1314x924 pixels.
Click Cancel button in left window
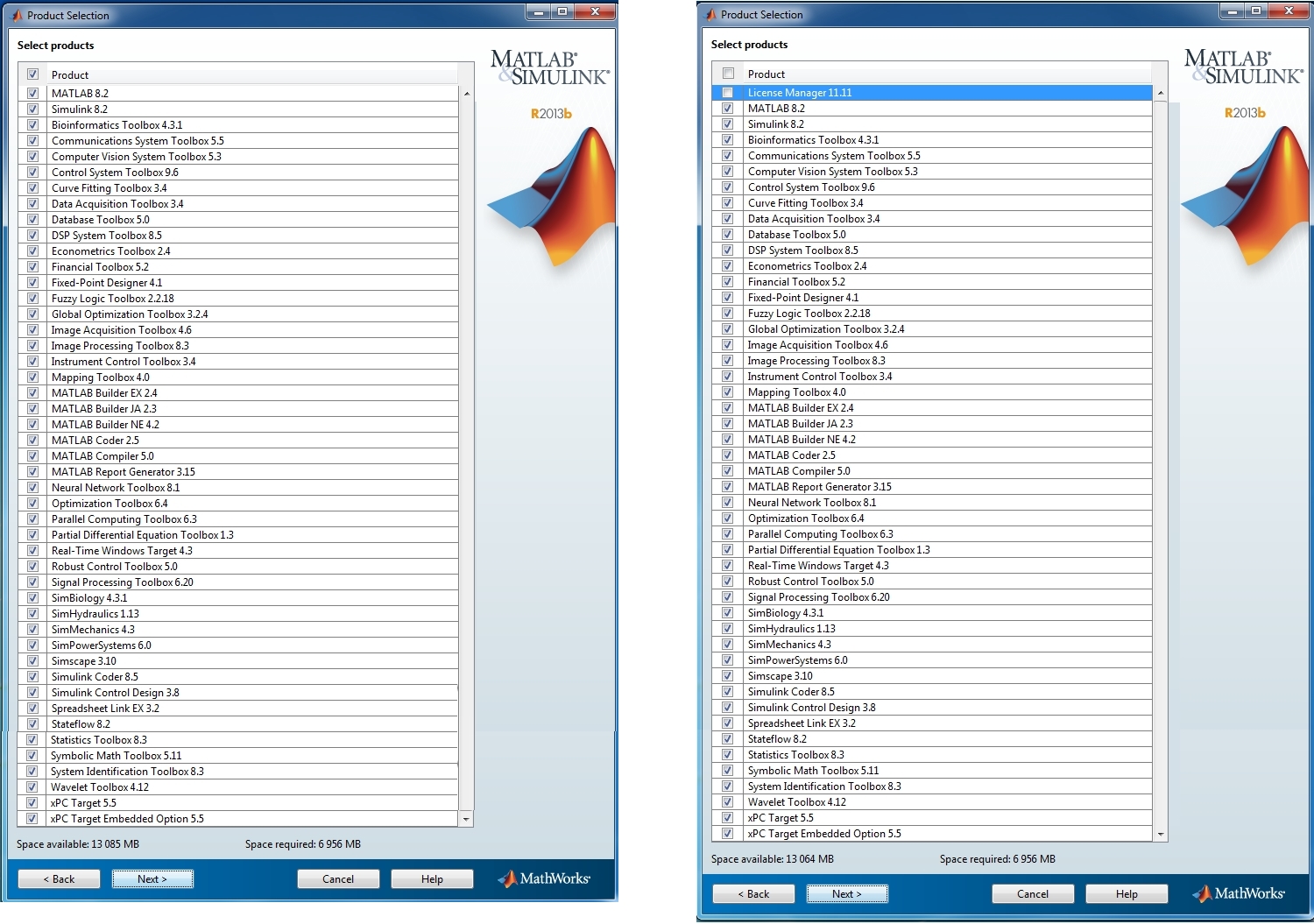(x=338, y=878)
